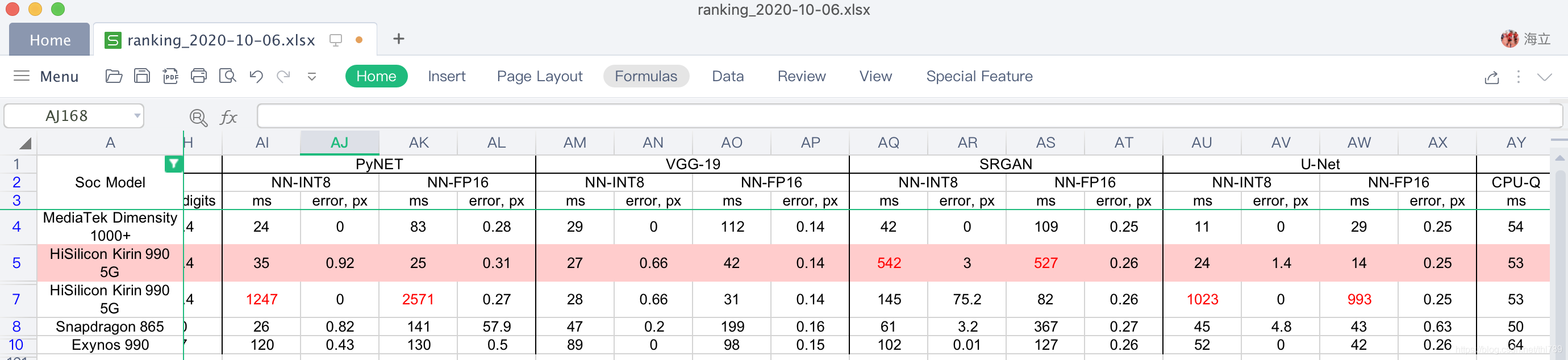Open the Formulas ribbon tab

click(646, 76)
